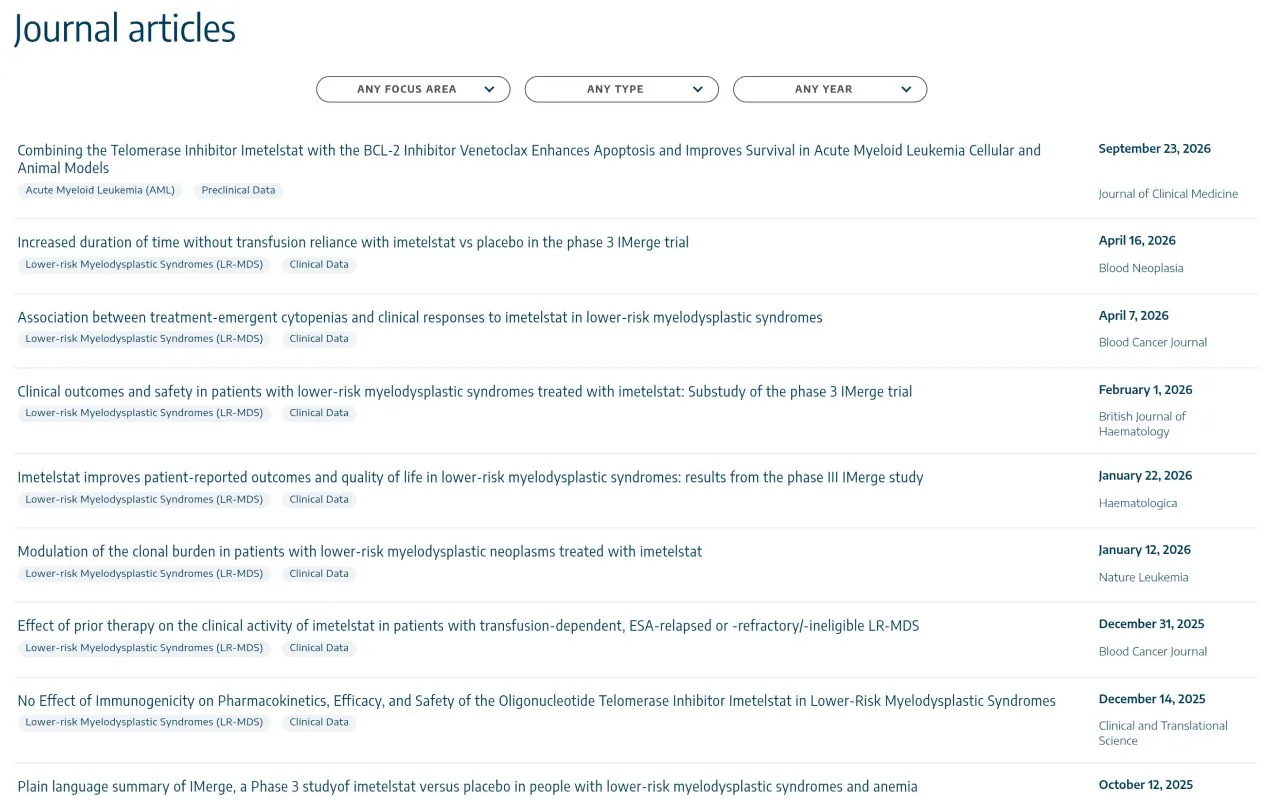1272x800 pixels.
Task: Click the British Journal of Haematology label
Action: click(x=1142, y=424)
